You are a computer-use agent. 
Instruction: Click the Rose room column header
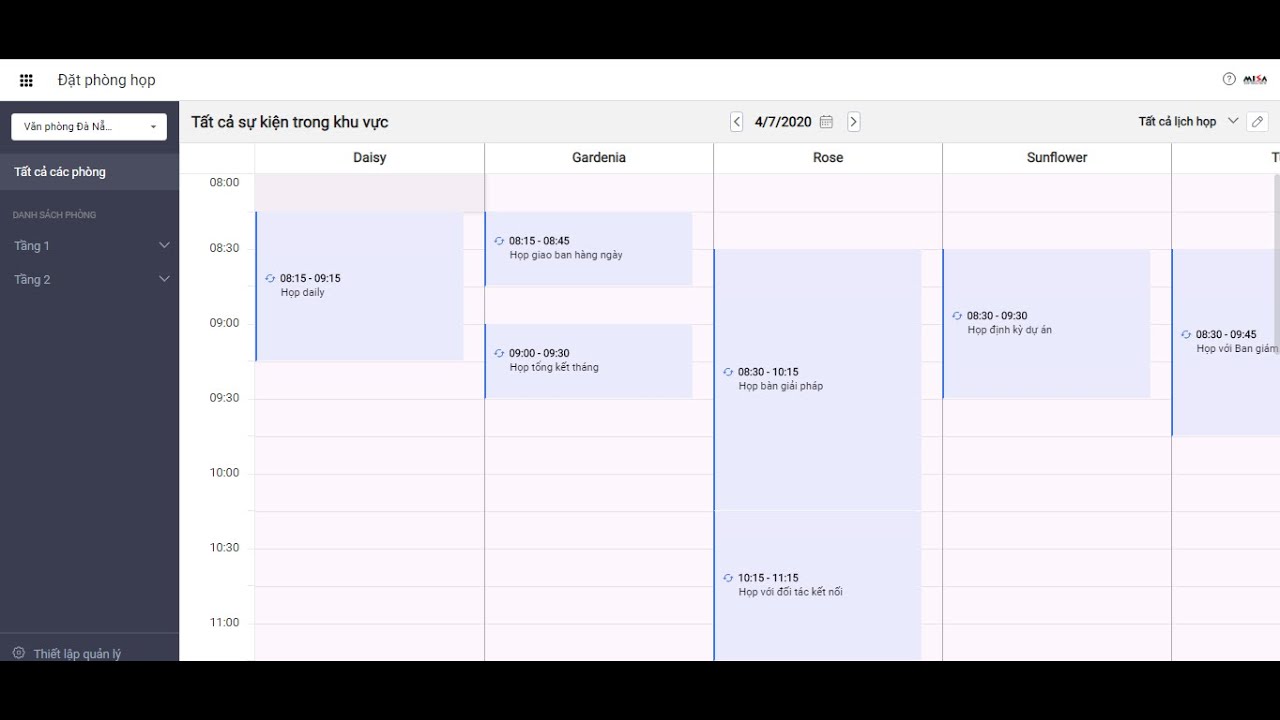point(828,158)
